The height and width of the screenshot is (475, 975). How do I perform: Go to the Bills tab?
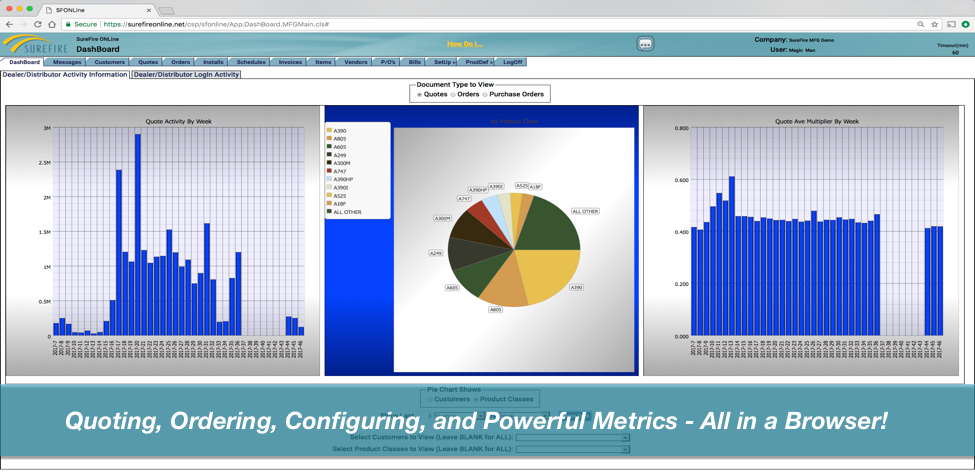414,62
